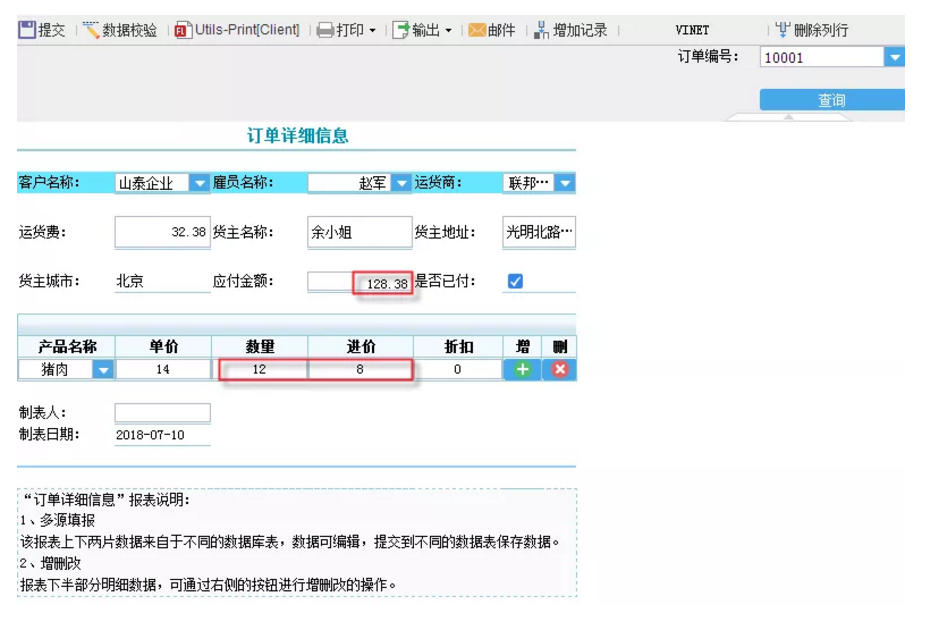This screenshot has height=638, width=947.
Task: Click the 制表日期 value 2018-07-10
Action: (x=150, y=434)
